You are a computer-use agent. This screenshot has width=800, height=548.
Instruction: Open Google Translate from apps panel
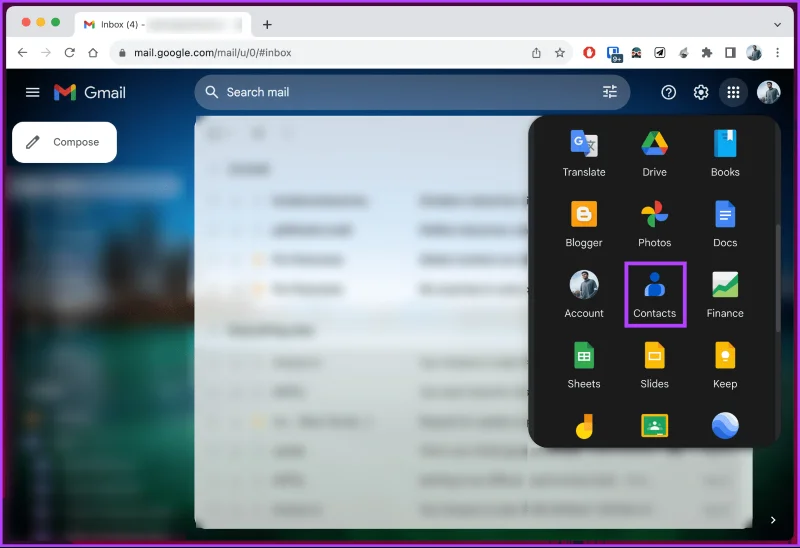tap(584, 153)
